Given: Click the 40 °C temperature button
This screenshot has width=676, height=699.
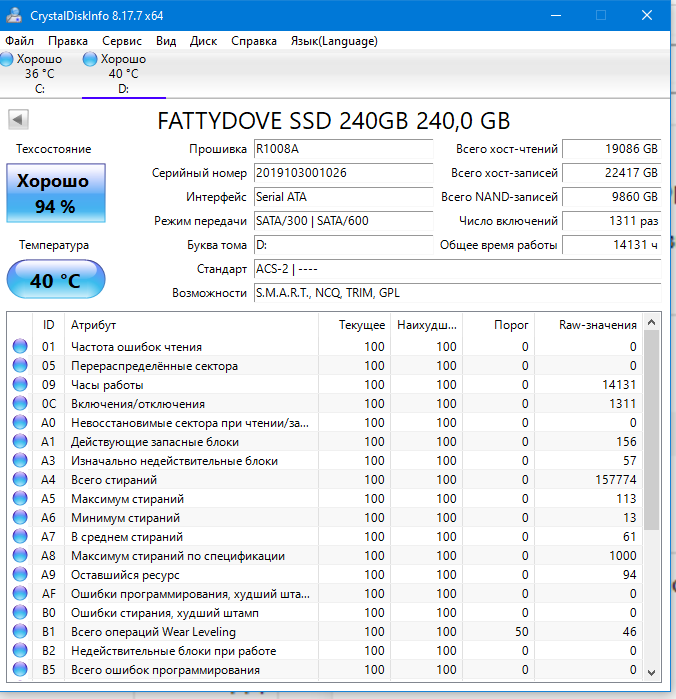Looking at the screenshot, I should pyautogui.click(x=55, y=280).
